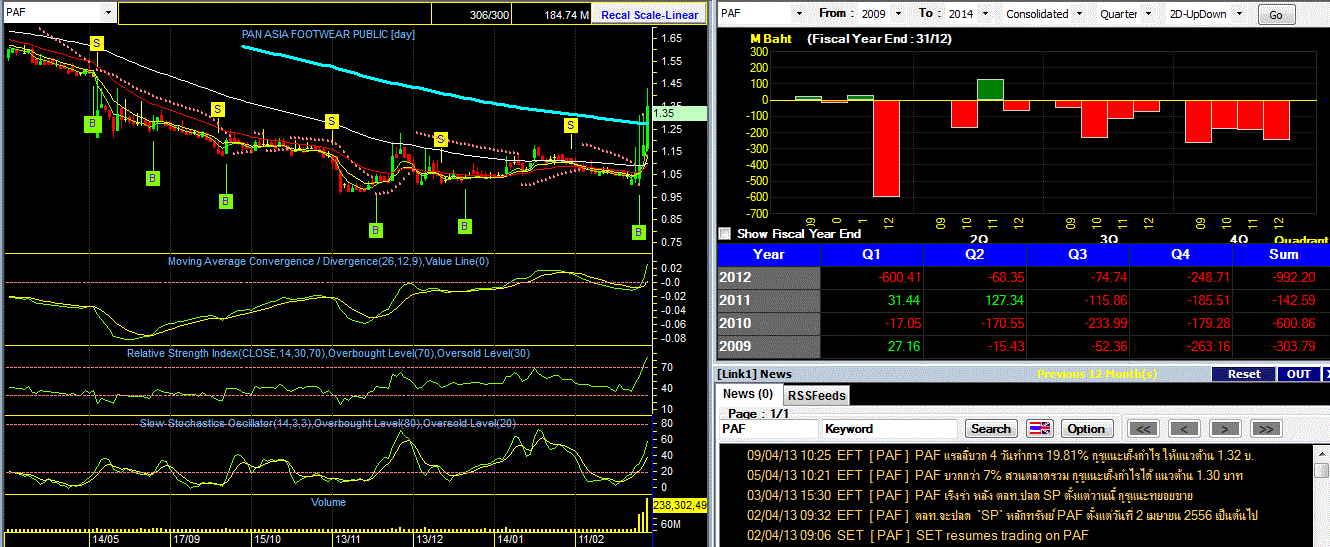Open the Quarter period dropdown
The width and height of the screenshot is (1330, 547).
pos(1146,14)
